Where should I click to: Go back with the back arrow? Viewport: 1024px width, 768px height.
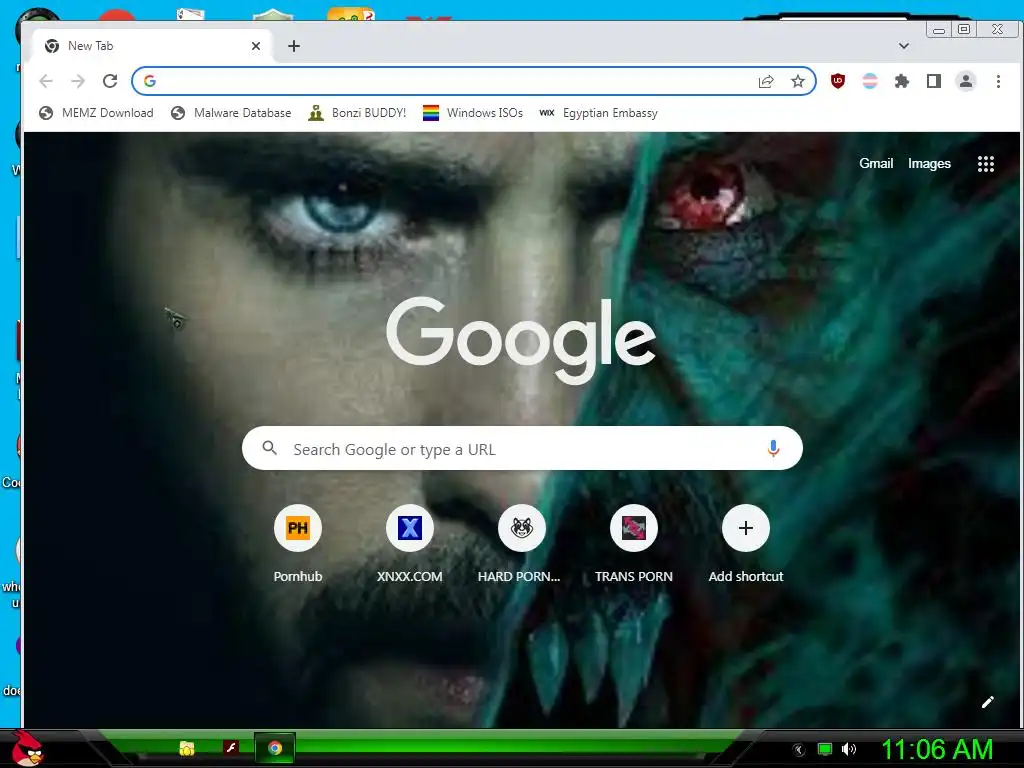click(x=46, y=81)
